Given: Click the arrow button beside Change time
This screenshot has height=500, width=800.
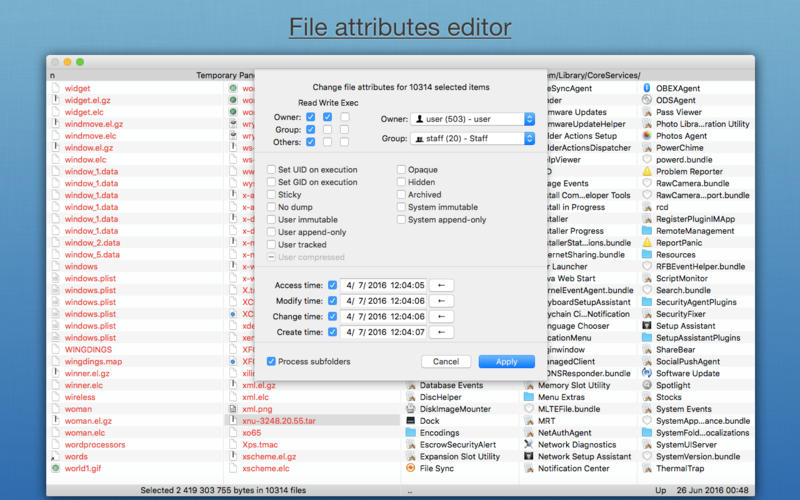Looking at the screenshot, I should point(441,316).
